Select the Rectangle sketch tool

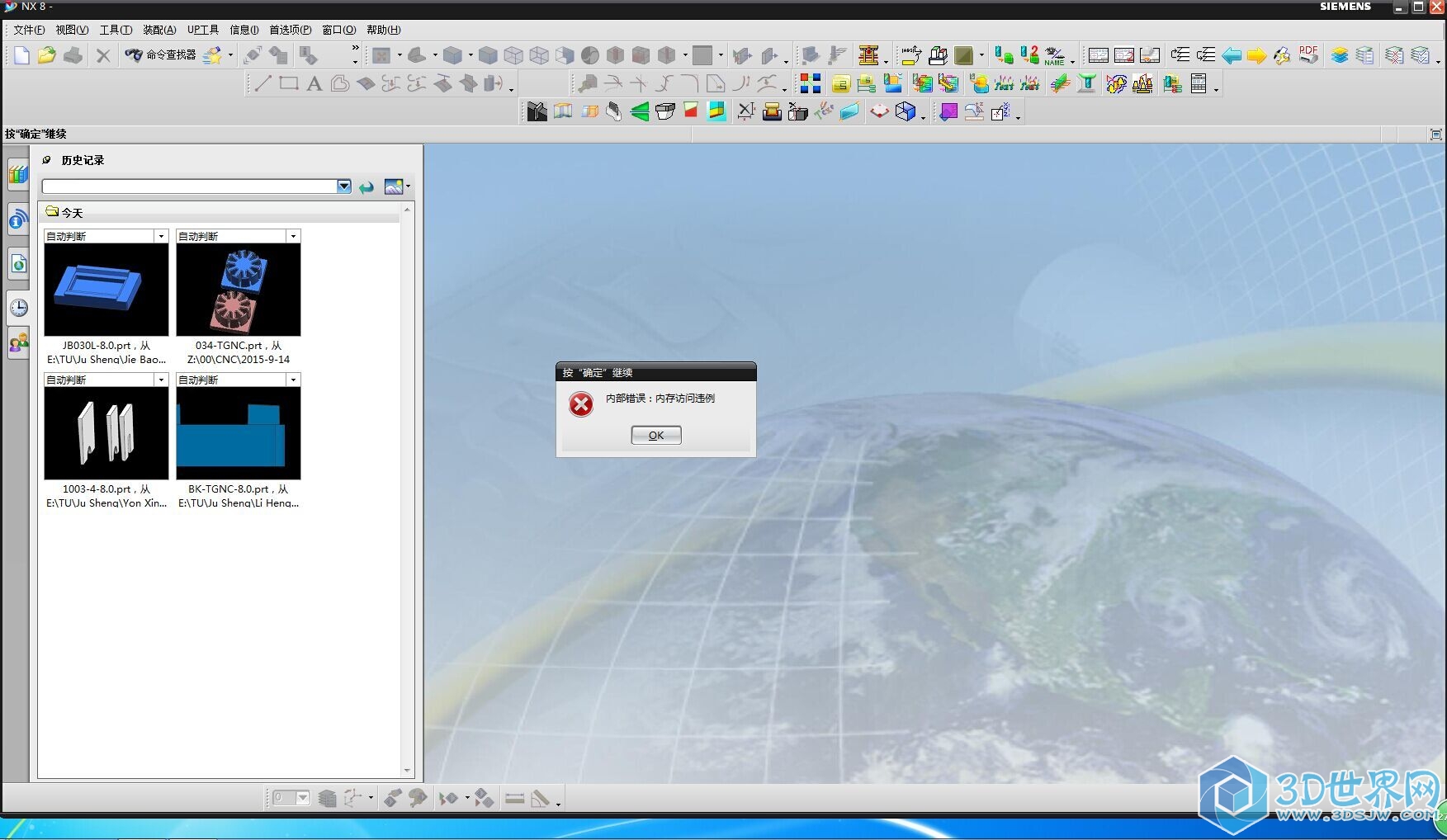click(x=288, y=83)
